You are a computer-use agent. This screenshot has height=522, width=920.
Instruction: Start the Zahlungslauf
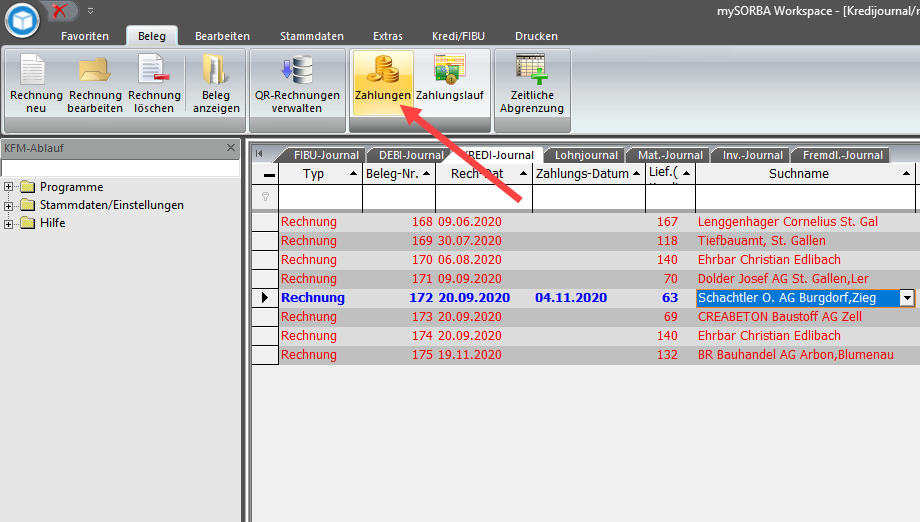click(x=450, y=83)
